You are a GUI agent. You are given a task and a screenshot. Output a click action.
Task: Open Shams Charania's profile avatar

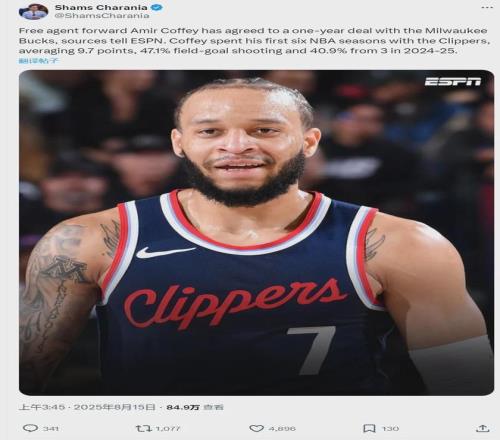[x=34, y=11]
